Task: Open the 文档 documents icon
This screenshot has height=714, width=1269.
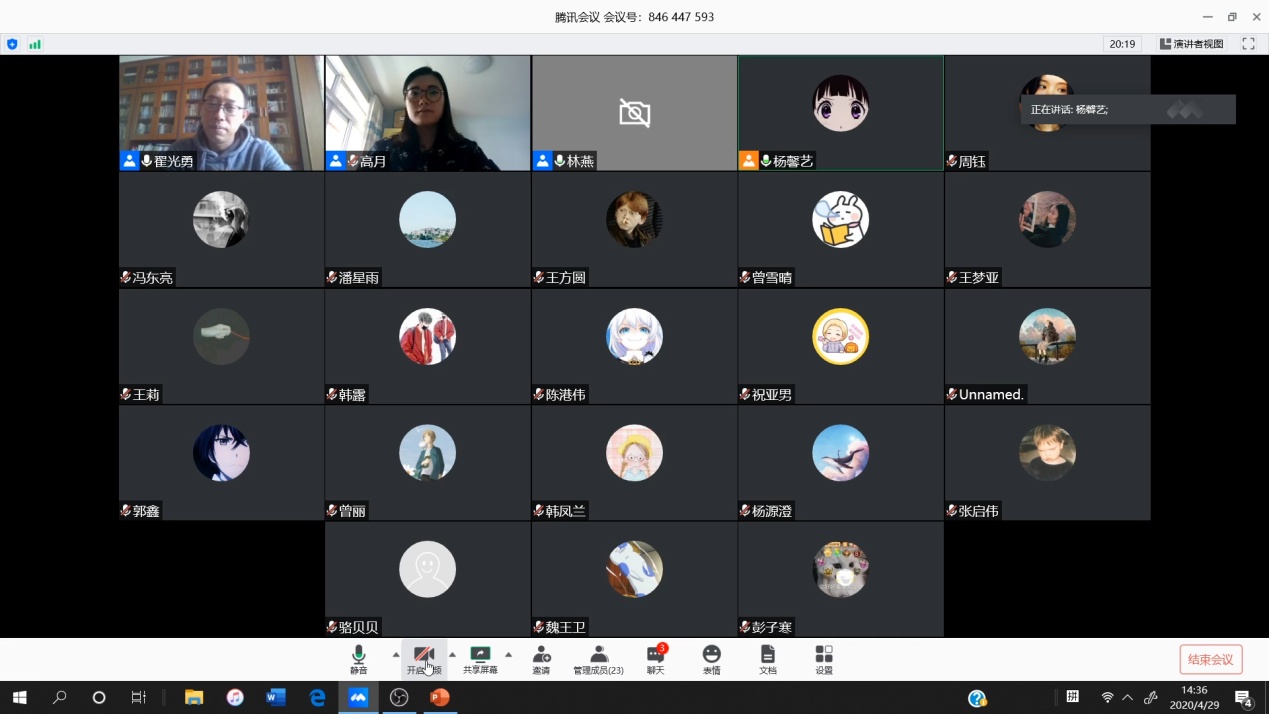Action: click(x=767, y=658)
